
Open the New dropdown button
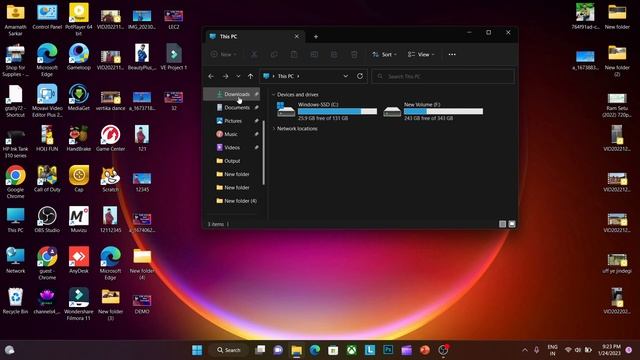point(224,54)
